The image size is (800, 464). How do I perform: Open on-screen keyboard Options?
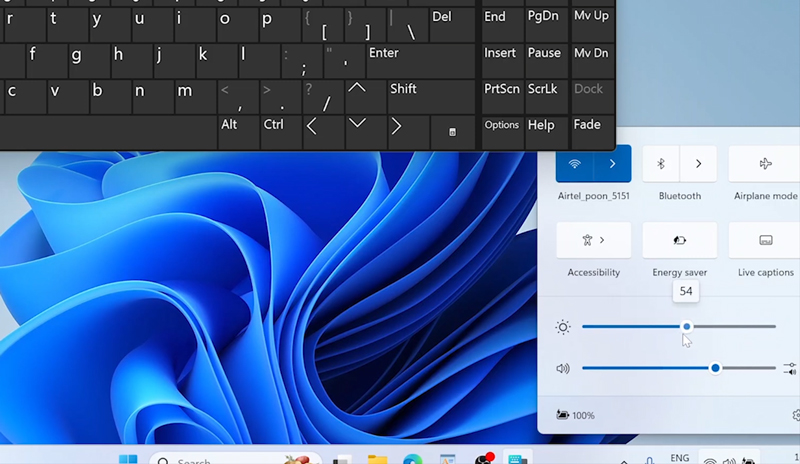coord(503,132)
